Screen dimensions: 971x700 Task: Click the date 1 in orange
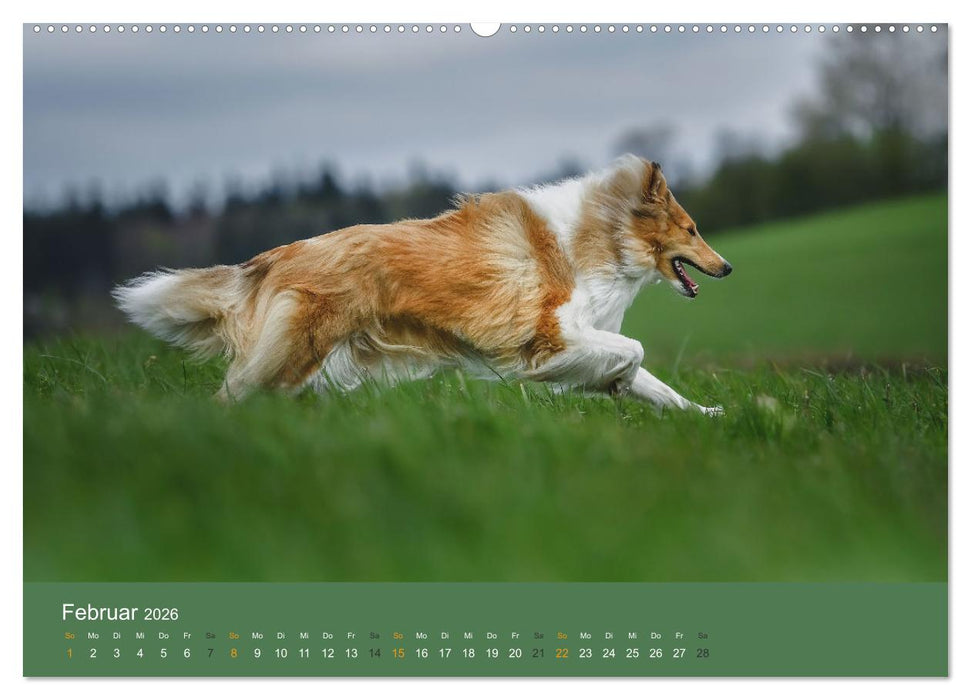coord(68,652)
